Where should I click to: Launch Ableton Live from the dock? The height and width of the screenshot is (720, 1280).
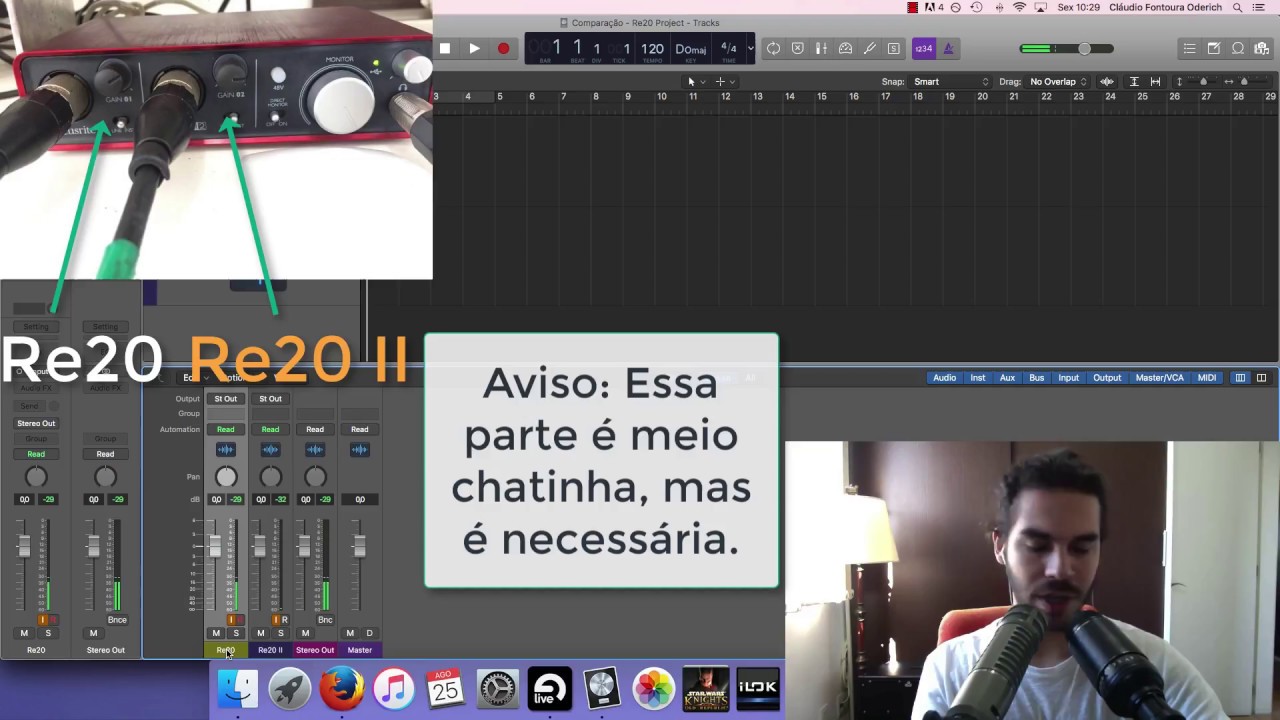550,688
